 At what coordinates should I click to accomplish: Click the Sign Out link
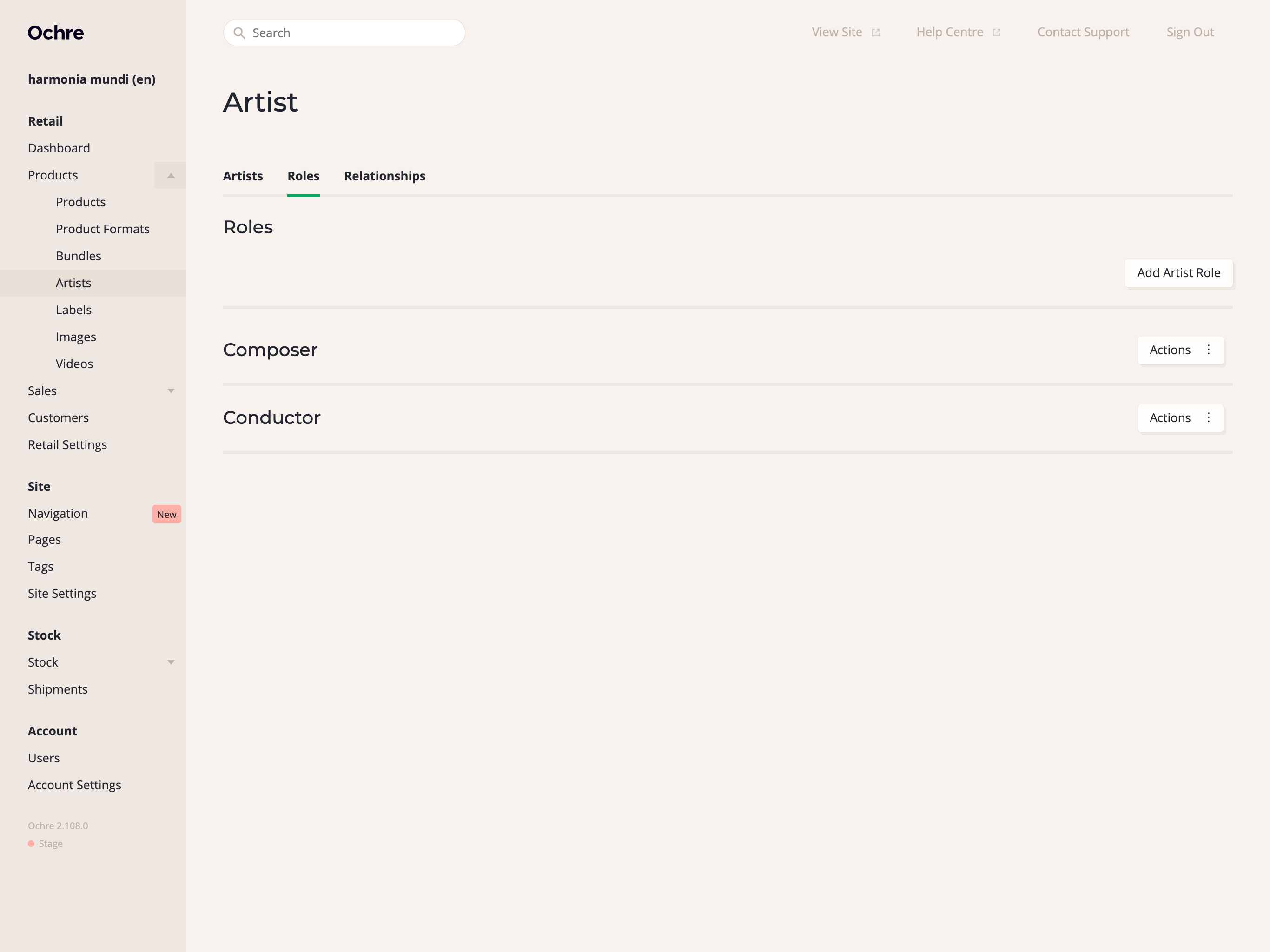(x=1190, y=32)
